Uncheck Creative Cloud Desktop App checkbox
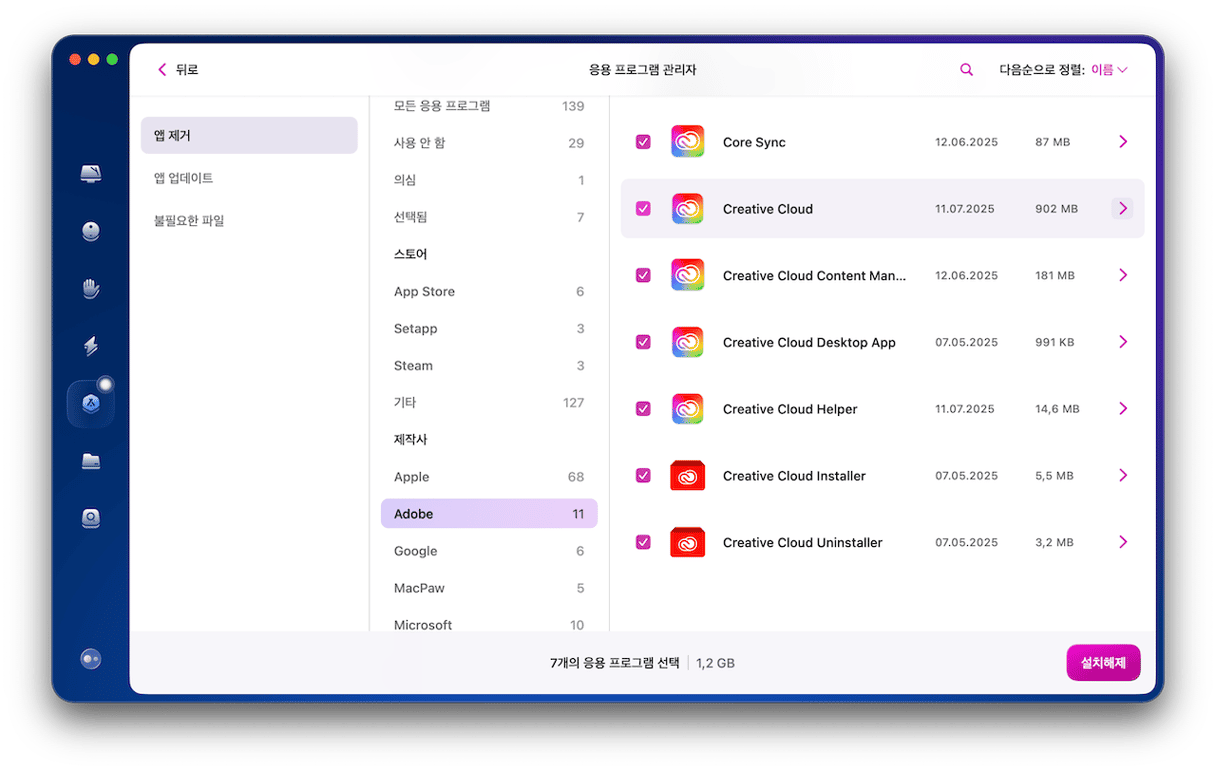Screen dimensions: 1216x771 [x=643, y=342]
